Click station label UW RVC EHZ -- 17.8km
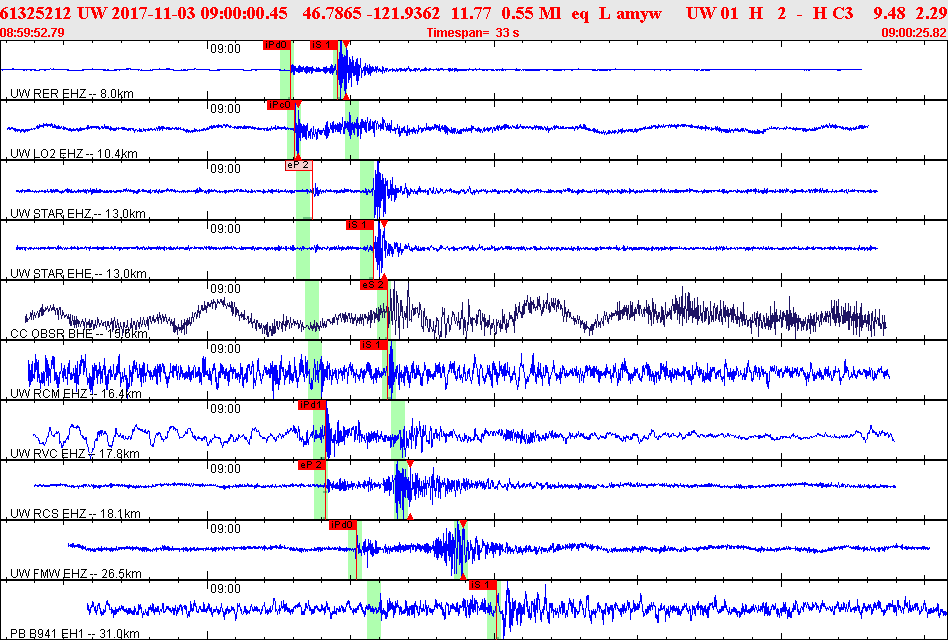This screenshot has width=948, height=640. (x=75, y=454)
